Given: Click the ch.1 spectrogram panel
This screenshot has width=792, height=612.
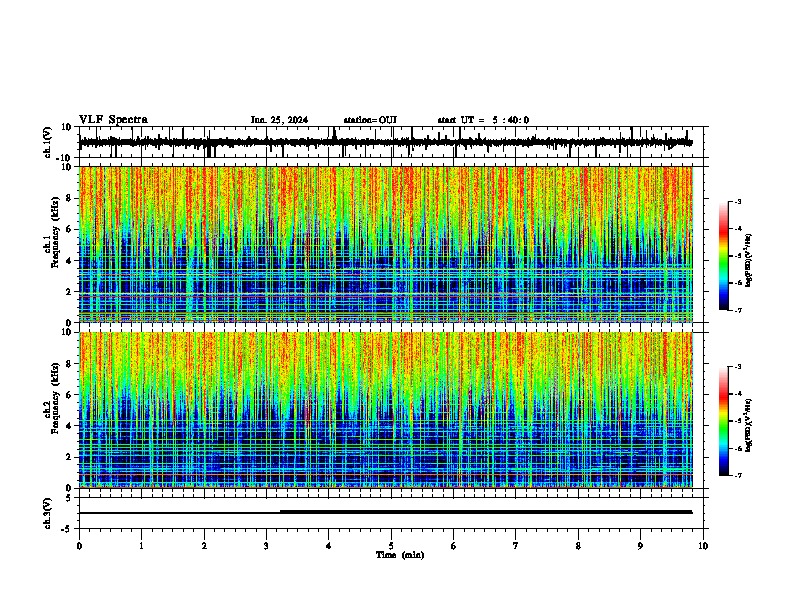Looking at the screenshot, I should (x=386, y=244).
